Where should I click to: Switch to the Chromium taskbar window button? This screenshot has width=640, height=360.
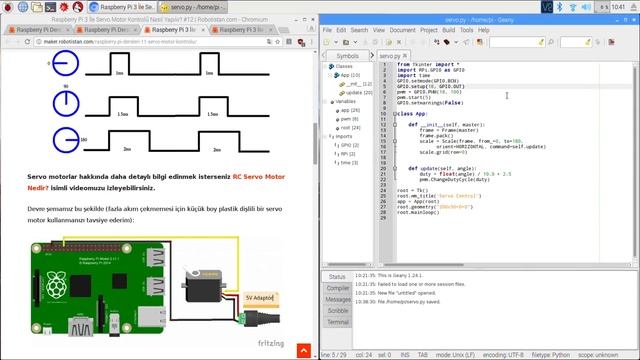[122, 7]
